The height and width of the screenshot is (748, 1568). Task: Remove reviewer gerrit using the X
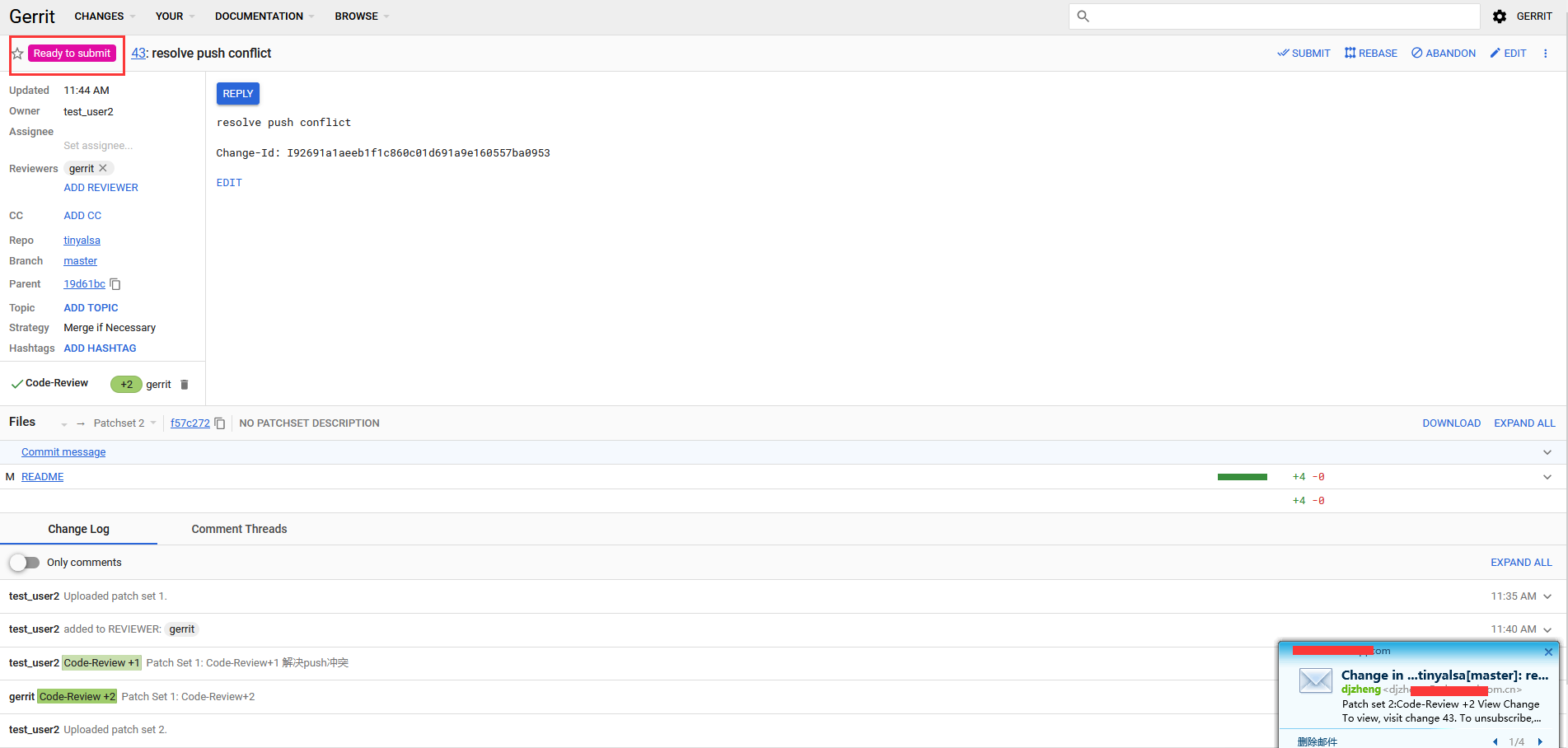point(103,168)
